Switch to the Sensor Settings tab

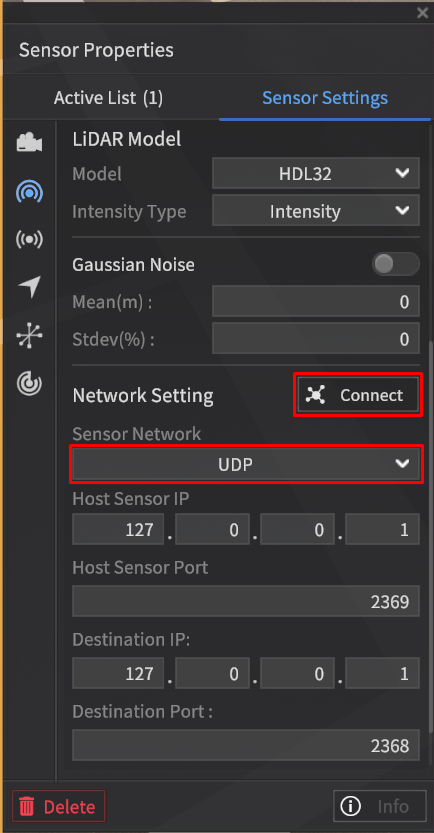tap(325, 98)
